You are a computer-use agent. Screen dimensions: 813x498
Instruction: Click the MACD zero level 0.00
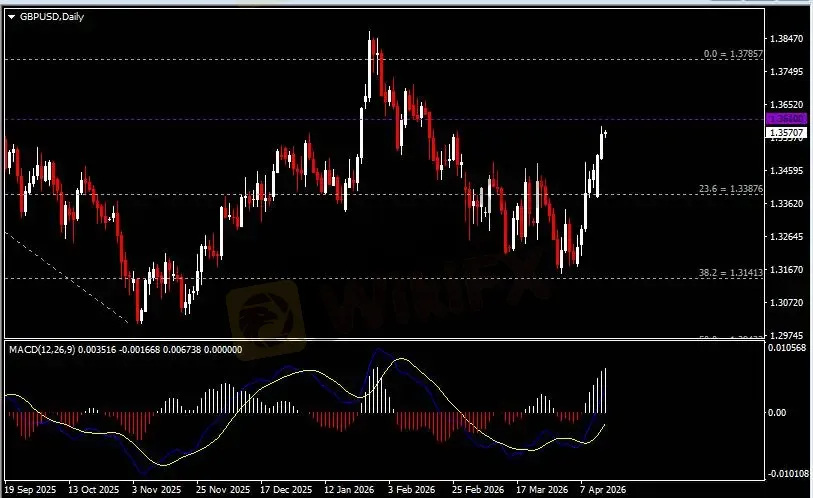click(777, 412)
